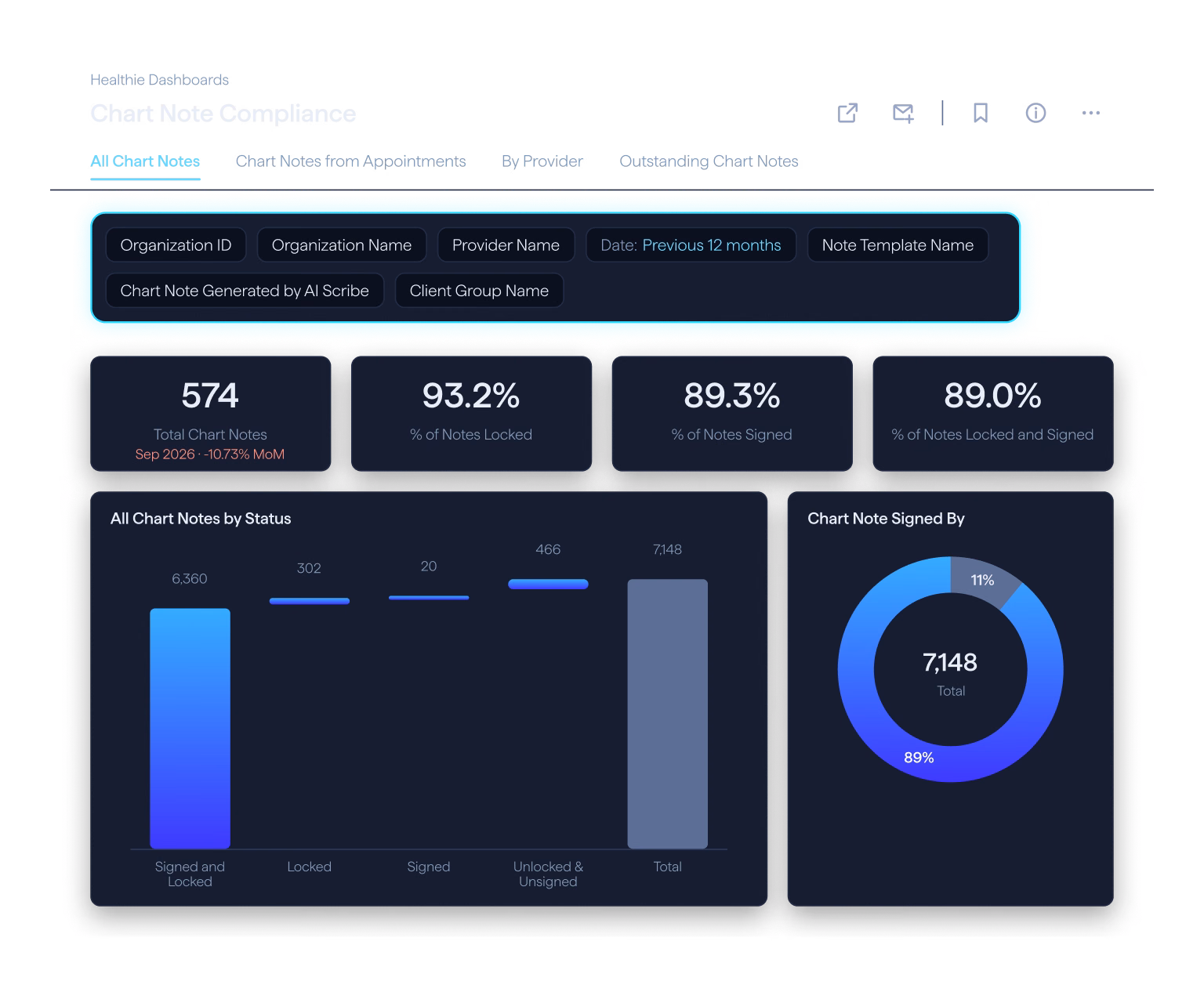This screenshot has width=1204, height=981.
Task: Click the 7,148 Total donut center
Action: [950, 672]
